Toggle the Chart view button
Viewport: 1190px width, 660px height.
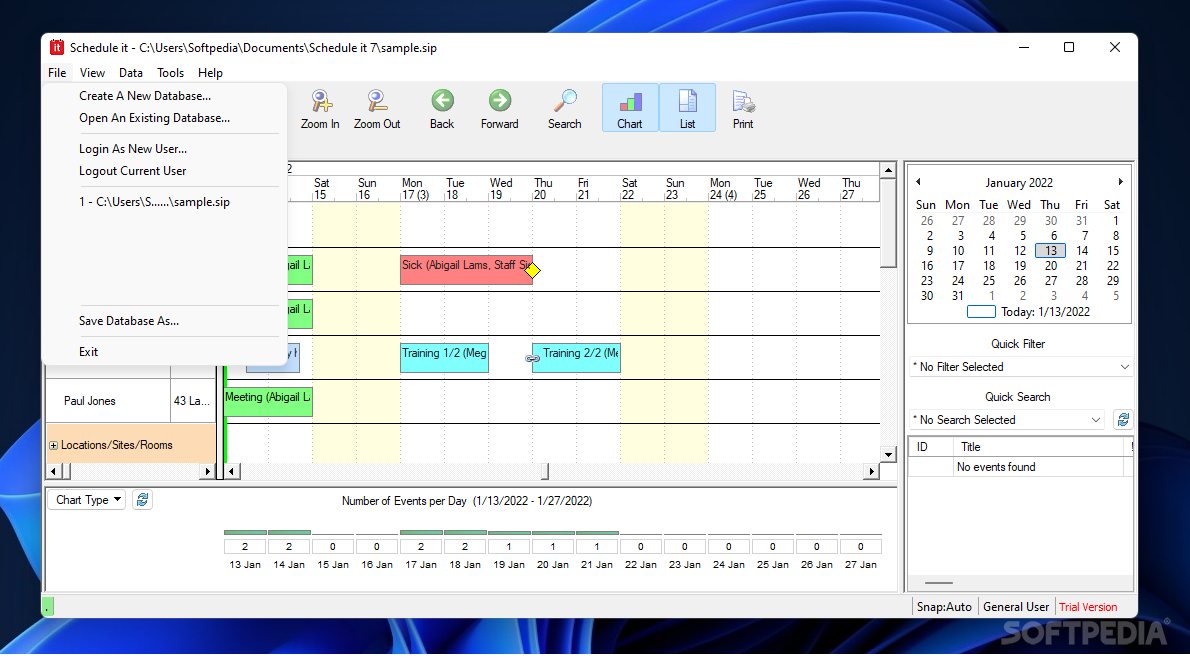pos(630,108)
